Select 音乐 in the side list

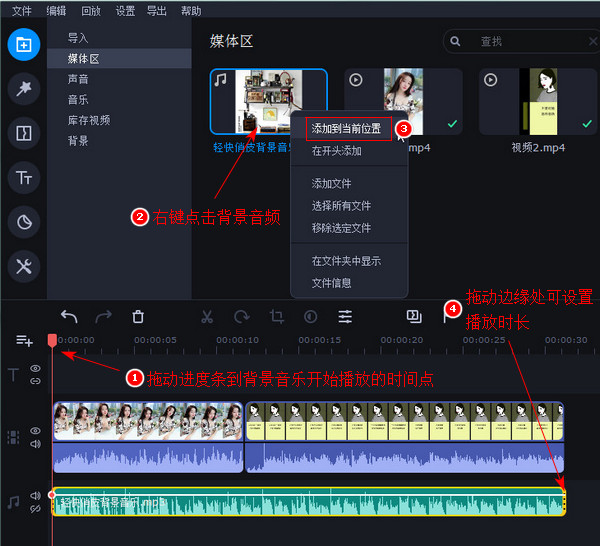point(119,100)
